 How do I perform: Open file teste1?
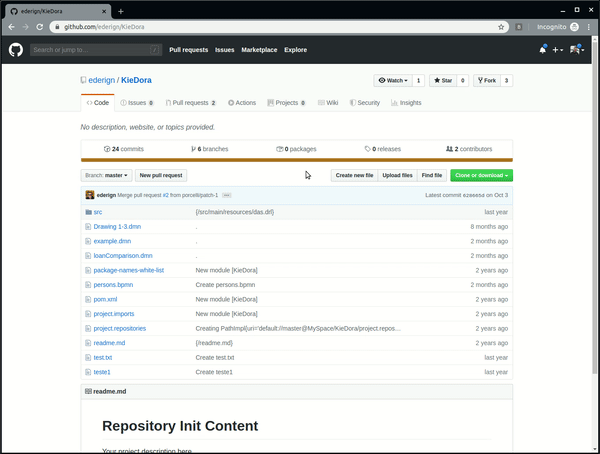pos(102,372)
